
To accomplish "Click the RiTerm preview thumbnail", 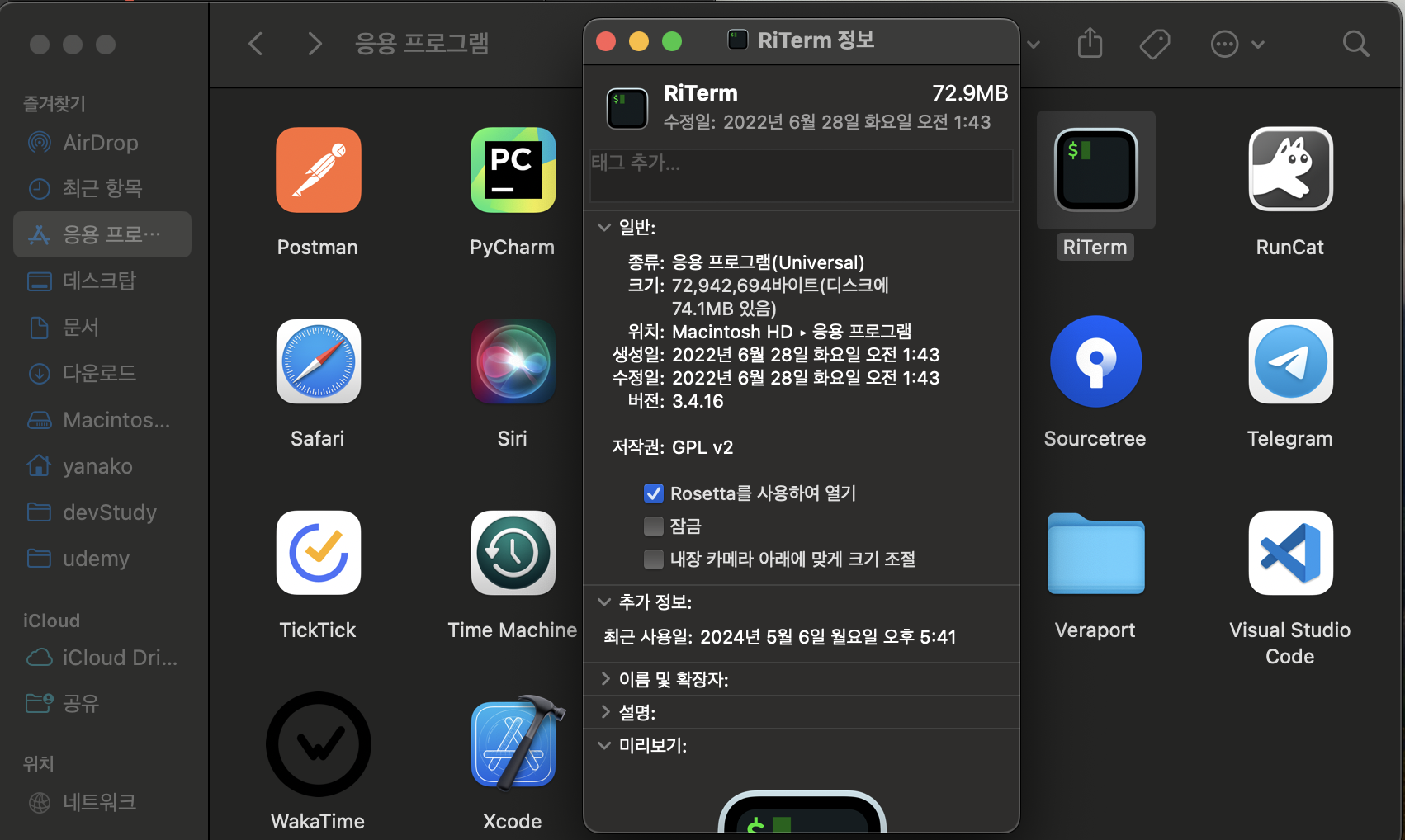I will pyautogui.click(x=802, y=811).
